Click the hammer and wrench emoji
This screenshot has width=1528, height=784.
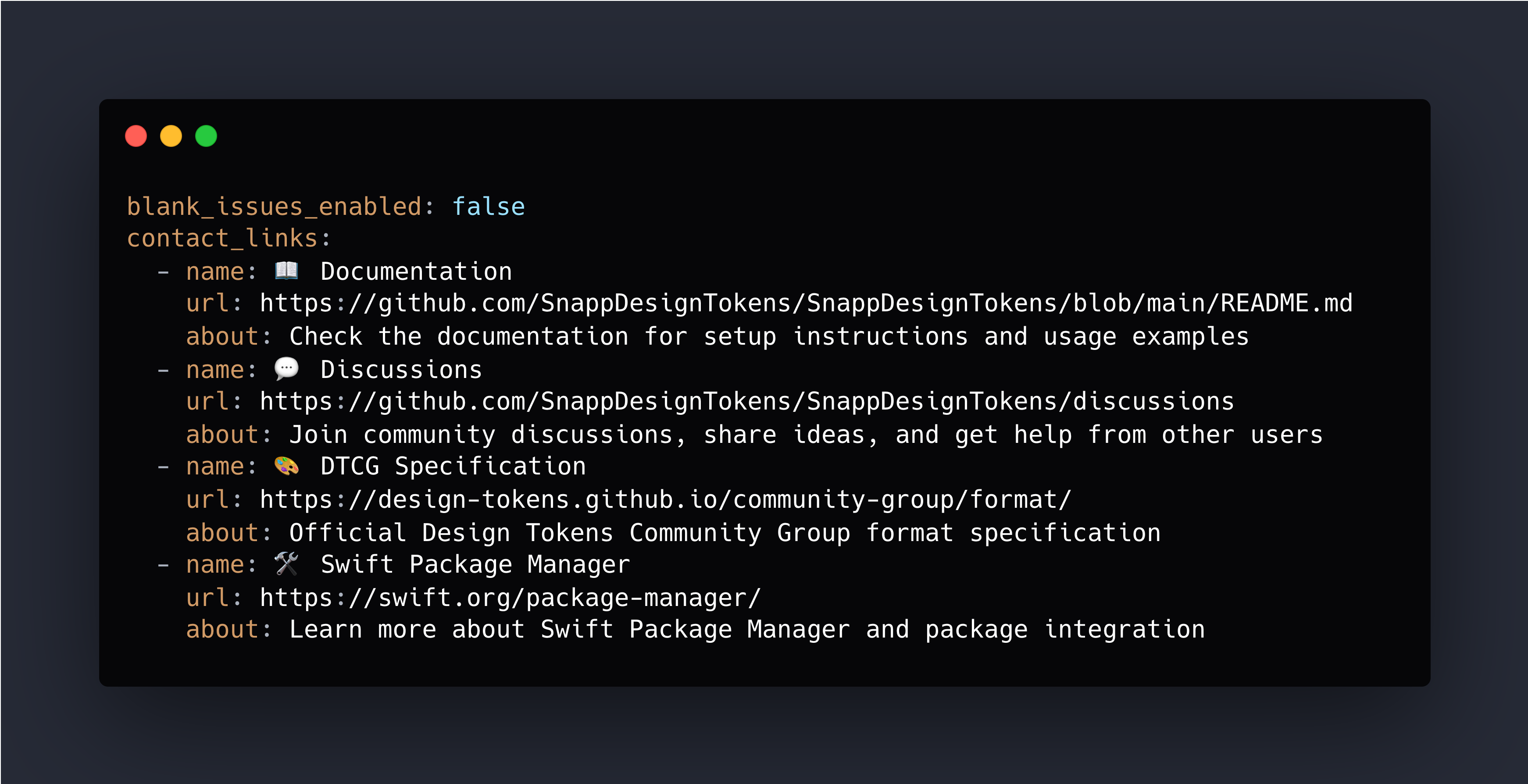(286, 564)
